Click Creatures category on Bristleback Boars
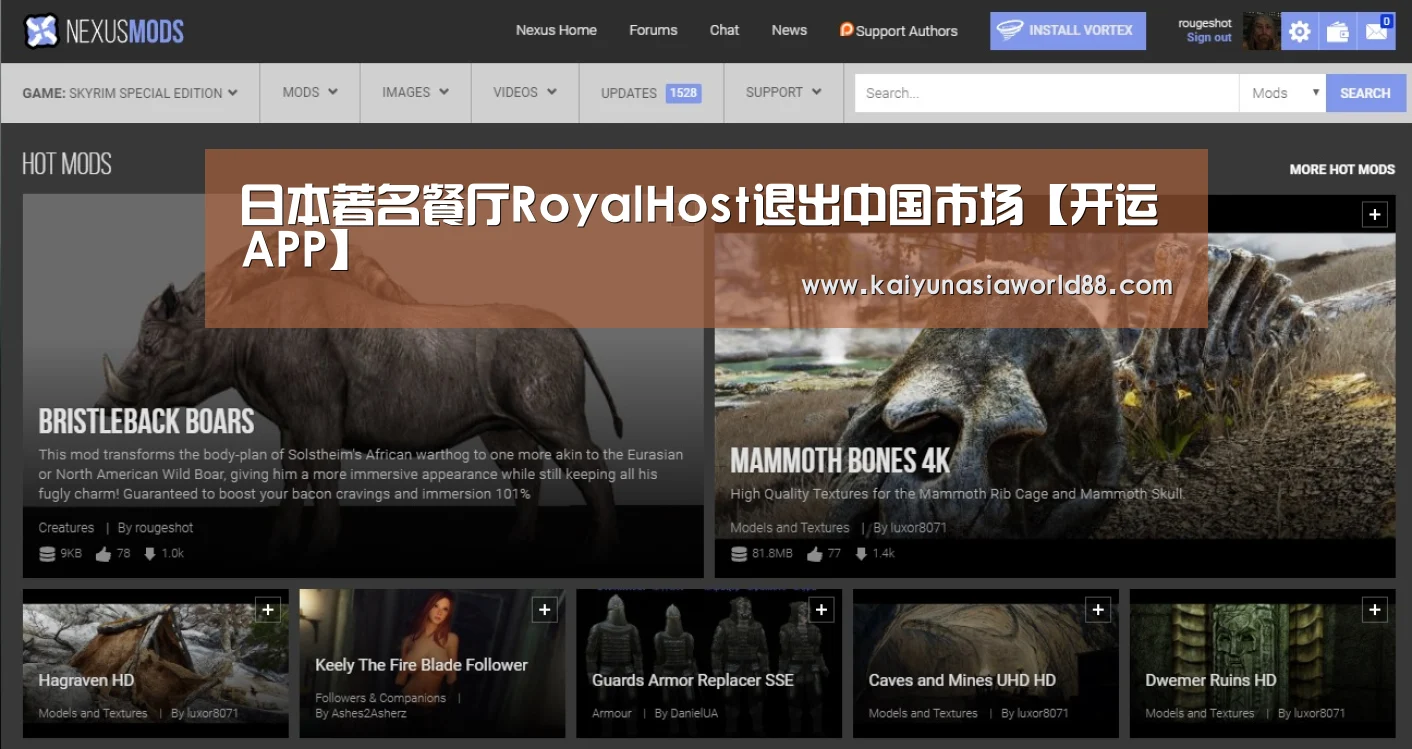This screenshot has width=1412, height=749. point(66,528)
